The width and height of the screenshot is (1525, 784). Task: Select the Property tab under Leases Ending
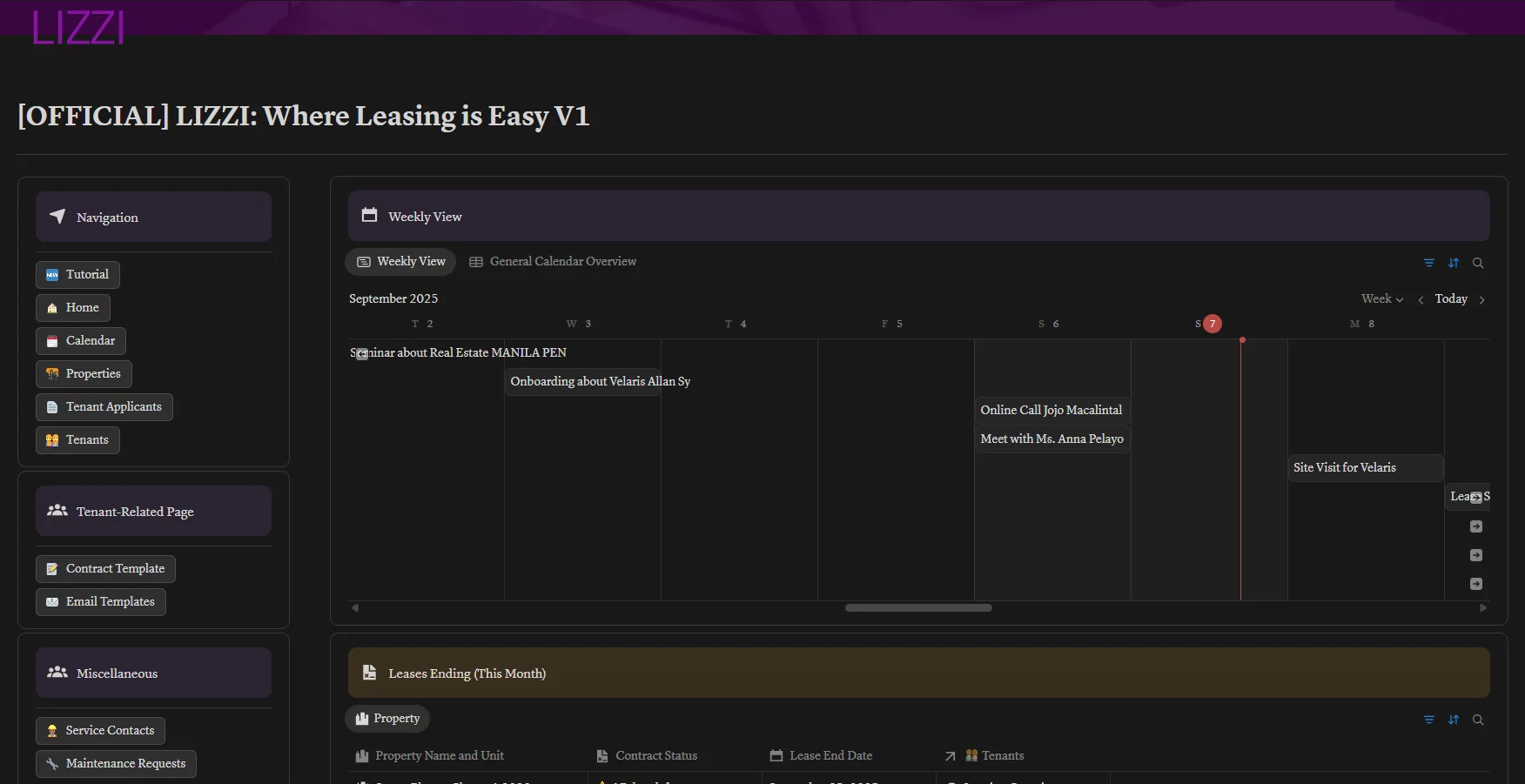387,719
